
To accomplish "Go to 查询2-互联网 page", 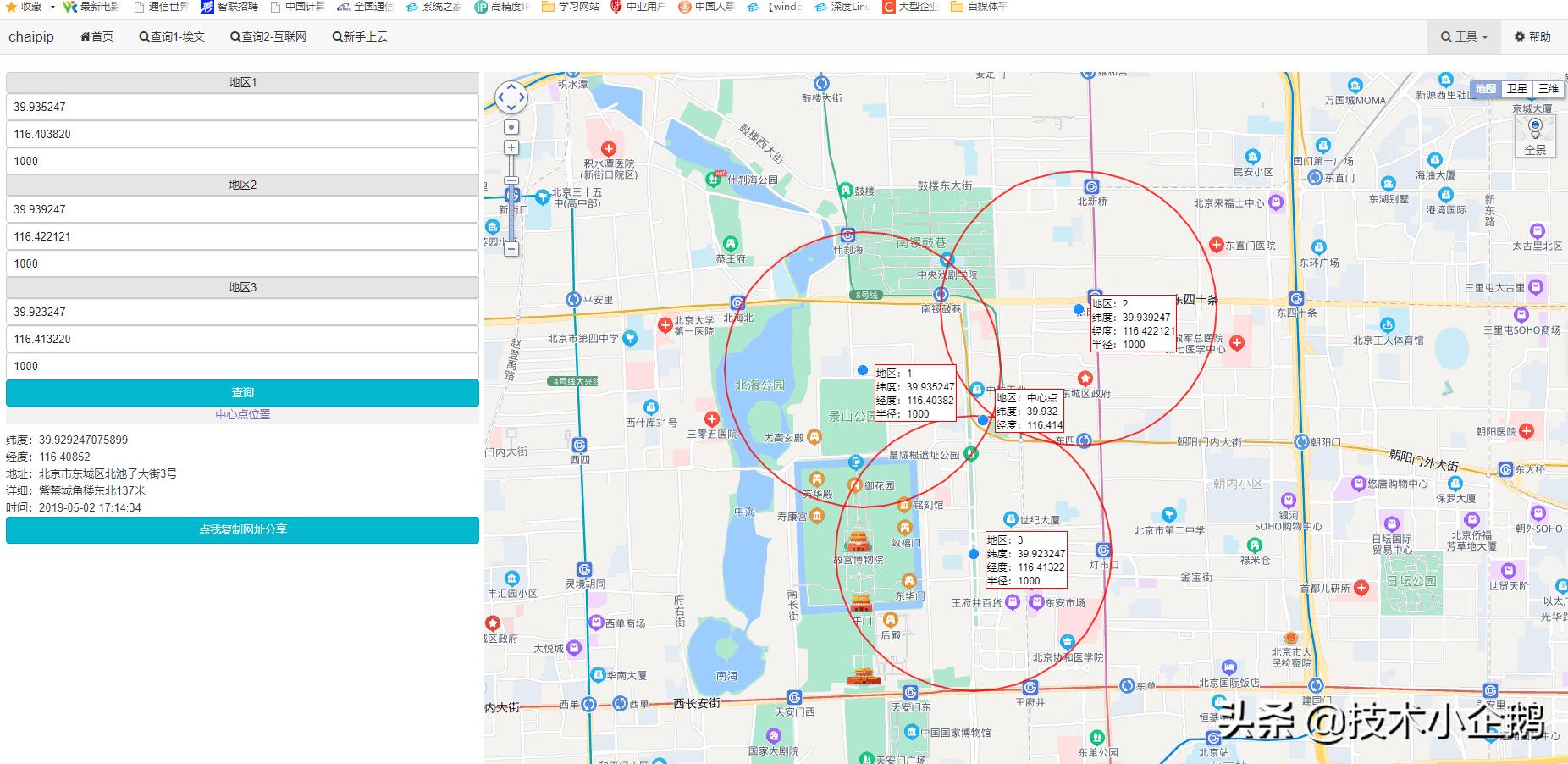I will (268, 36).
